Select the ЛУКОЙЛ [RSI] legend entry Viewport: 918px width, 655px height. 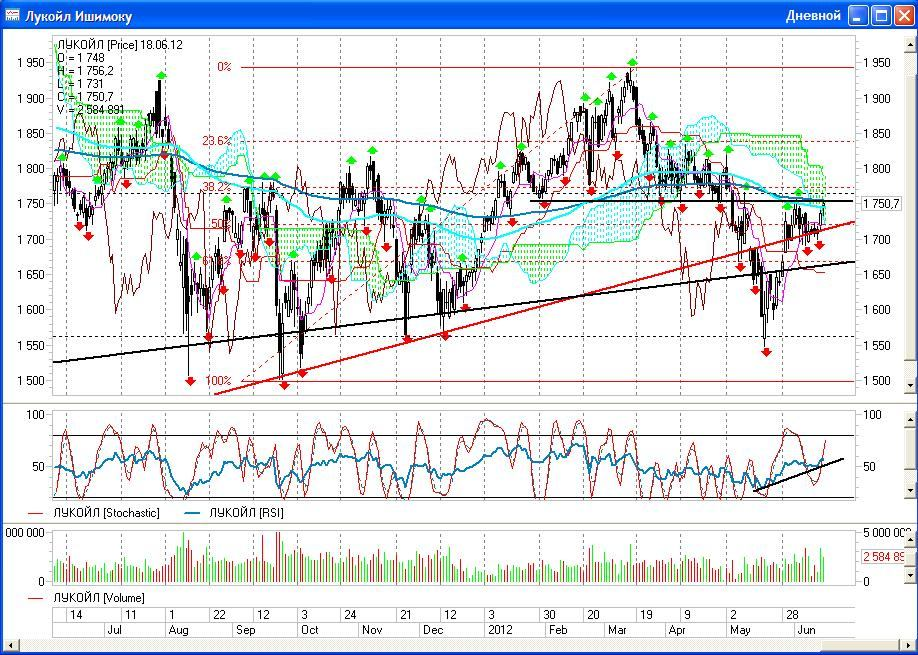[x=234, y=513]
